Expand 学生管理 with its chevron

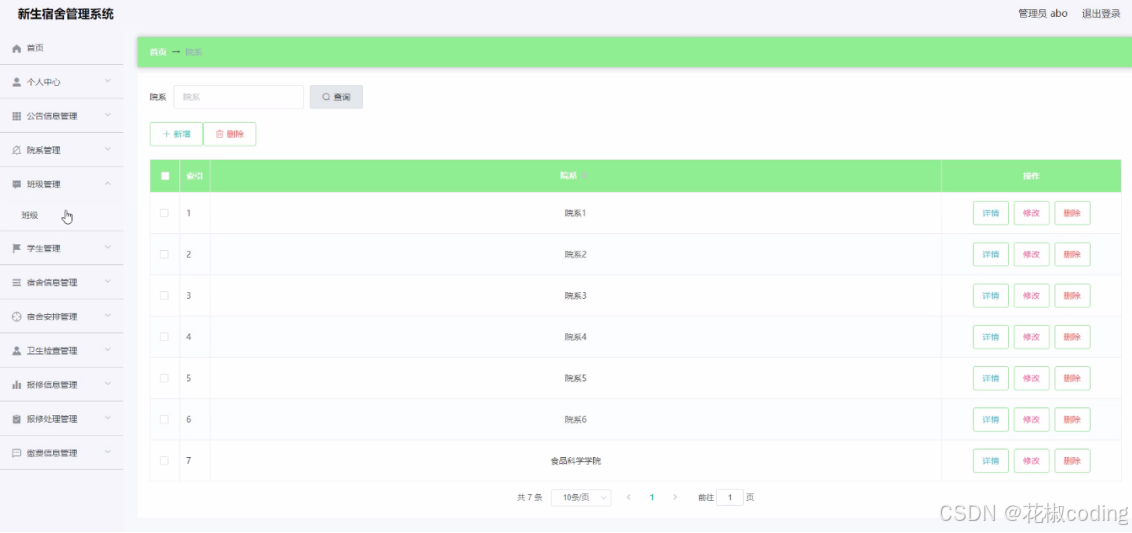click(108, 248)
